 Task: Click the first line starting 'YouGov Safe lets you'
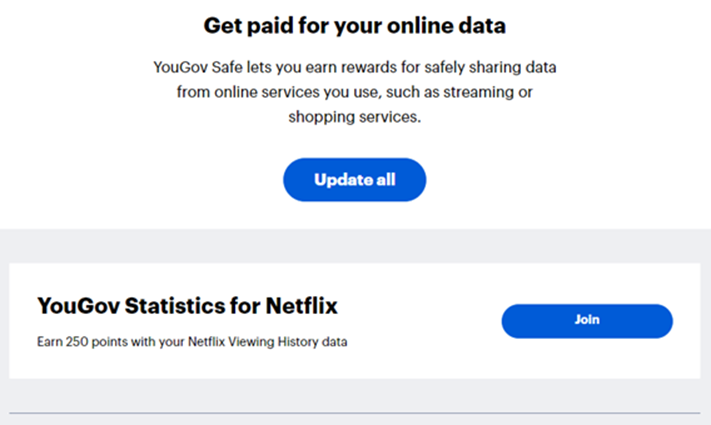pyautogui.click(x=355, y=67)
